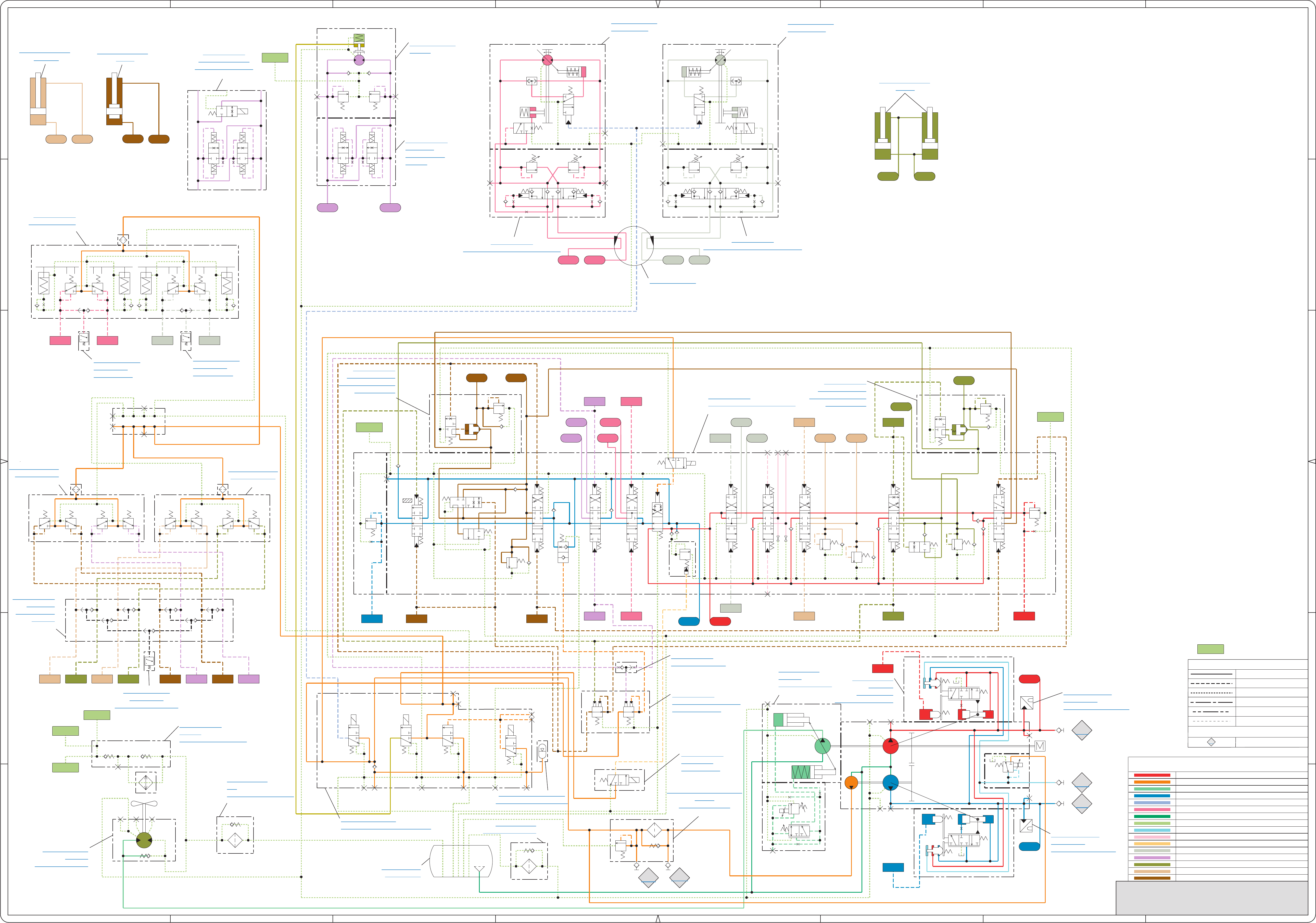Viewport: 1316px width, 923px height.
Task: Select the light green pump circle symbol
Action: tap(822, 746)
